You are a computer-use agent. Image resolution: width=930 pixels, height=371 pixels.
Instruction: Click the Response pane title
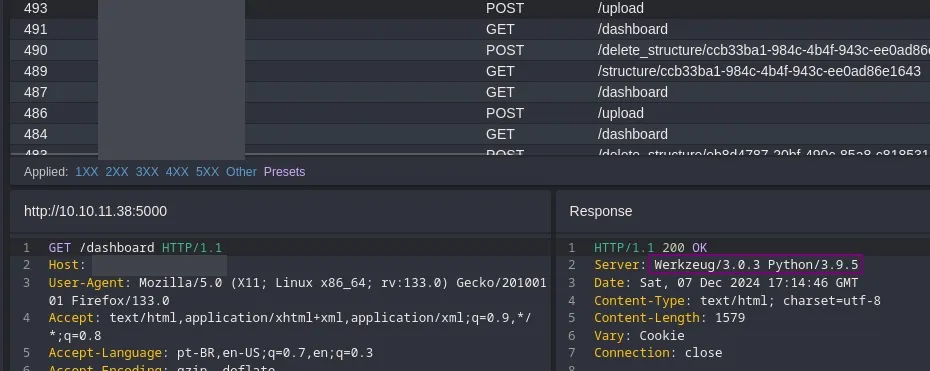(x=601, y=211)
